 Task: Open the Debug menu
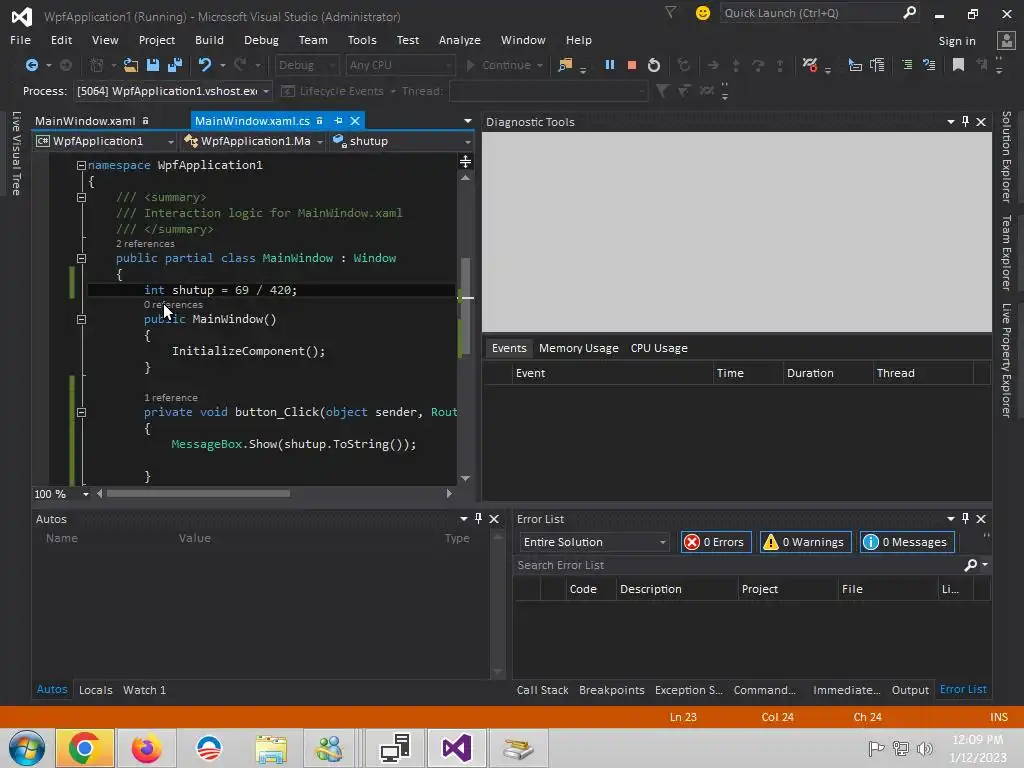coord(261,40)
